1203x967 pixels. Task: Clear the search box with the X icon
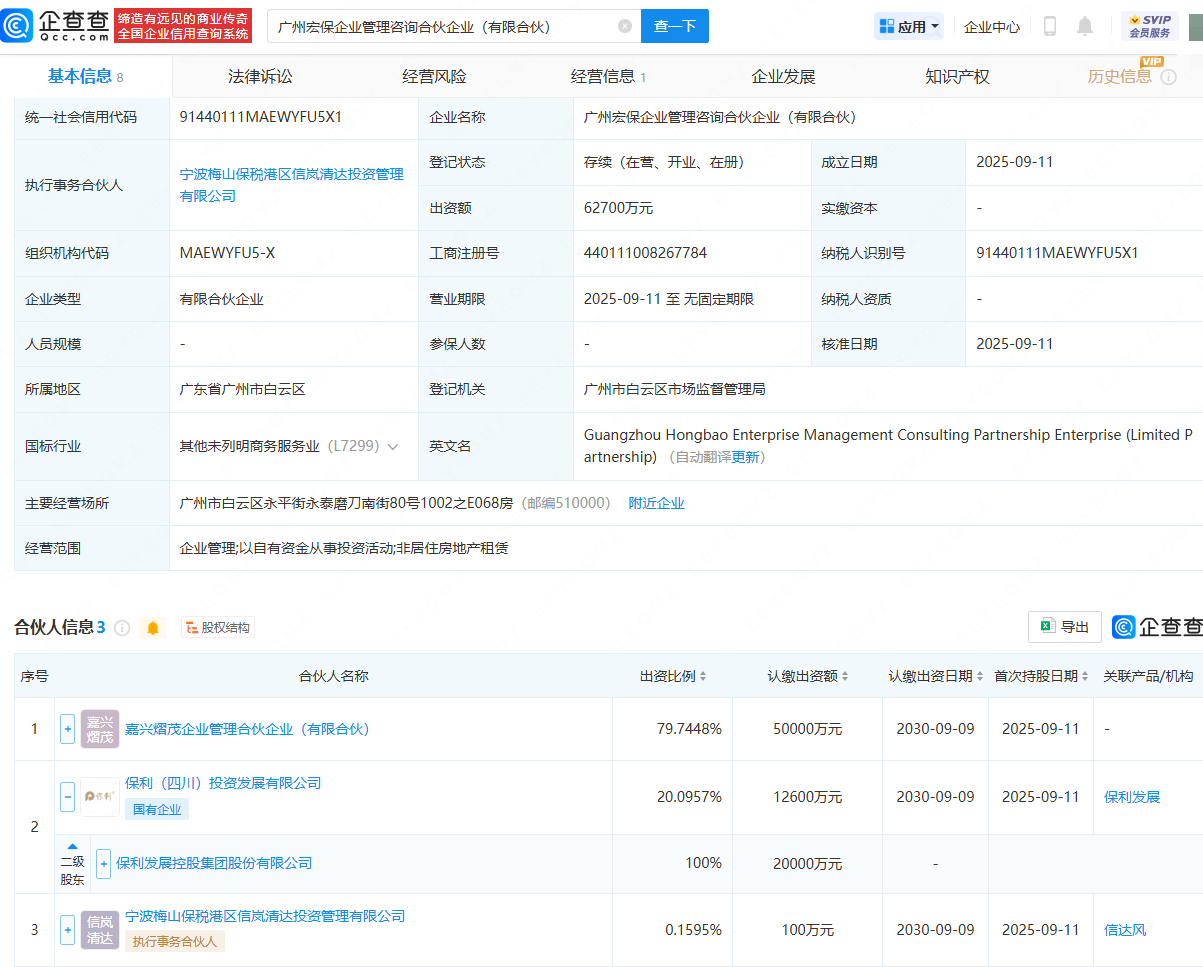tap(625, 26)
